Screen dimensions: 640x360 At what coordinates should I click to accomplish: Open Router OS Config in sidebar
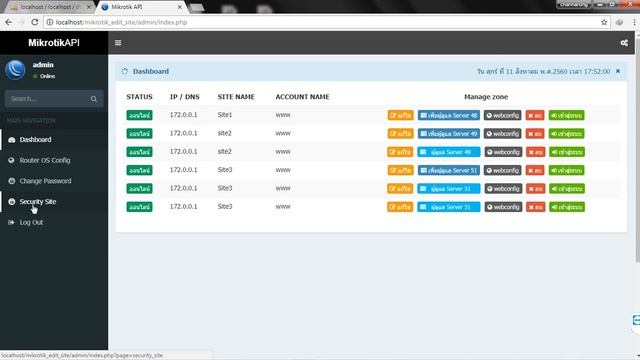pyautogui.click(x=54, y=160)
